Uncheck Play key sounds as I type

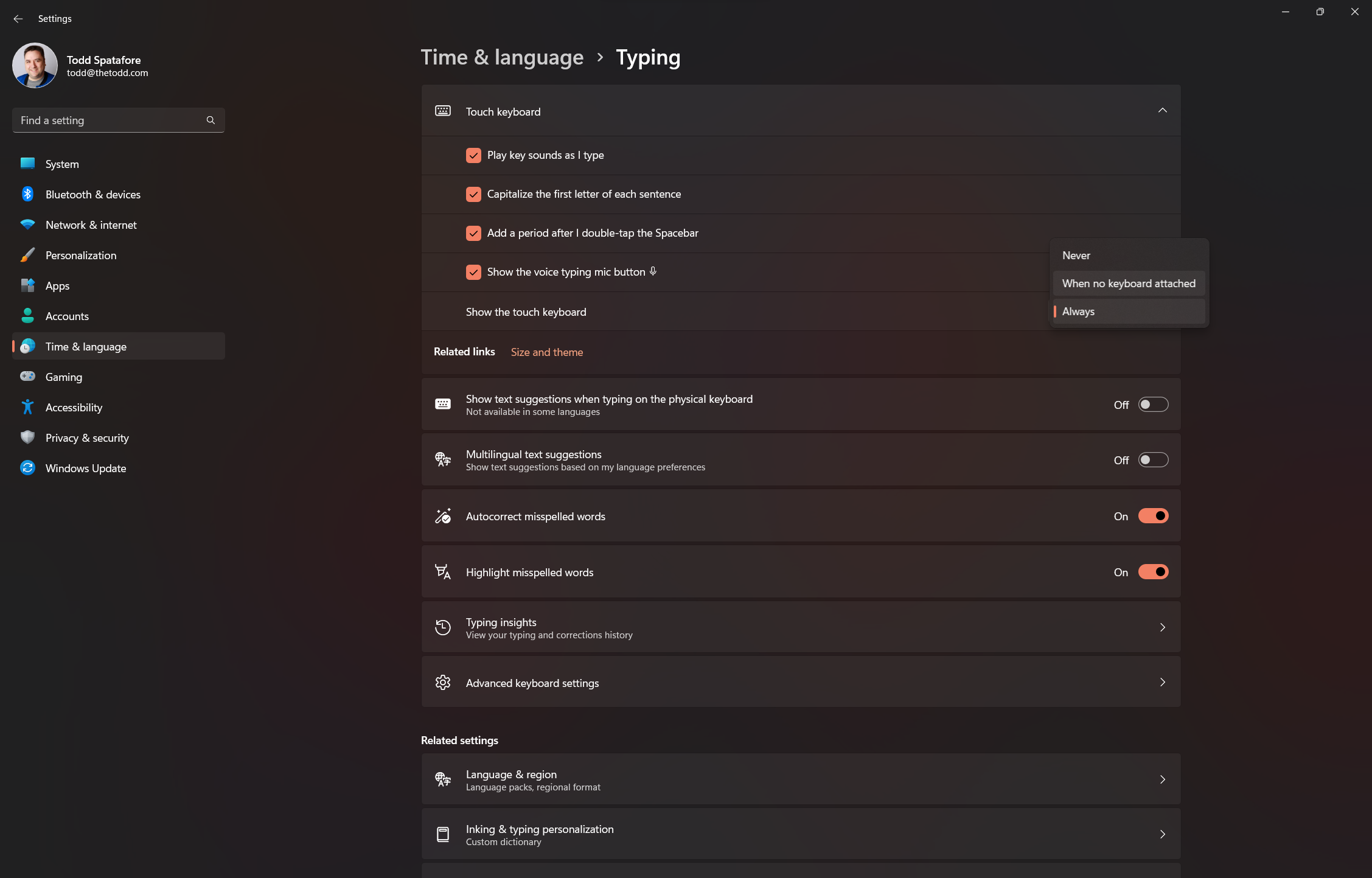[x=473, y=155]
